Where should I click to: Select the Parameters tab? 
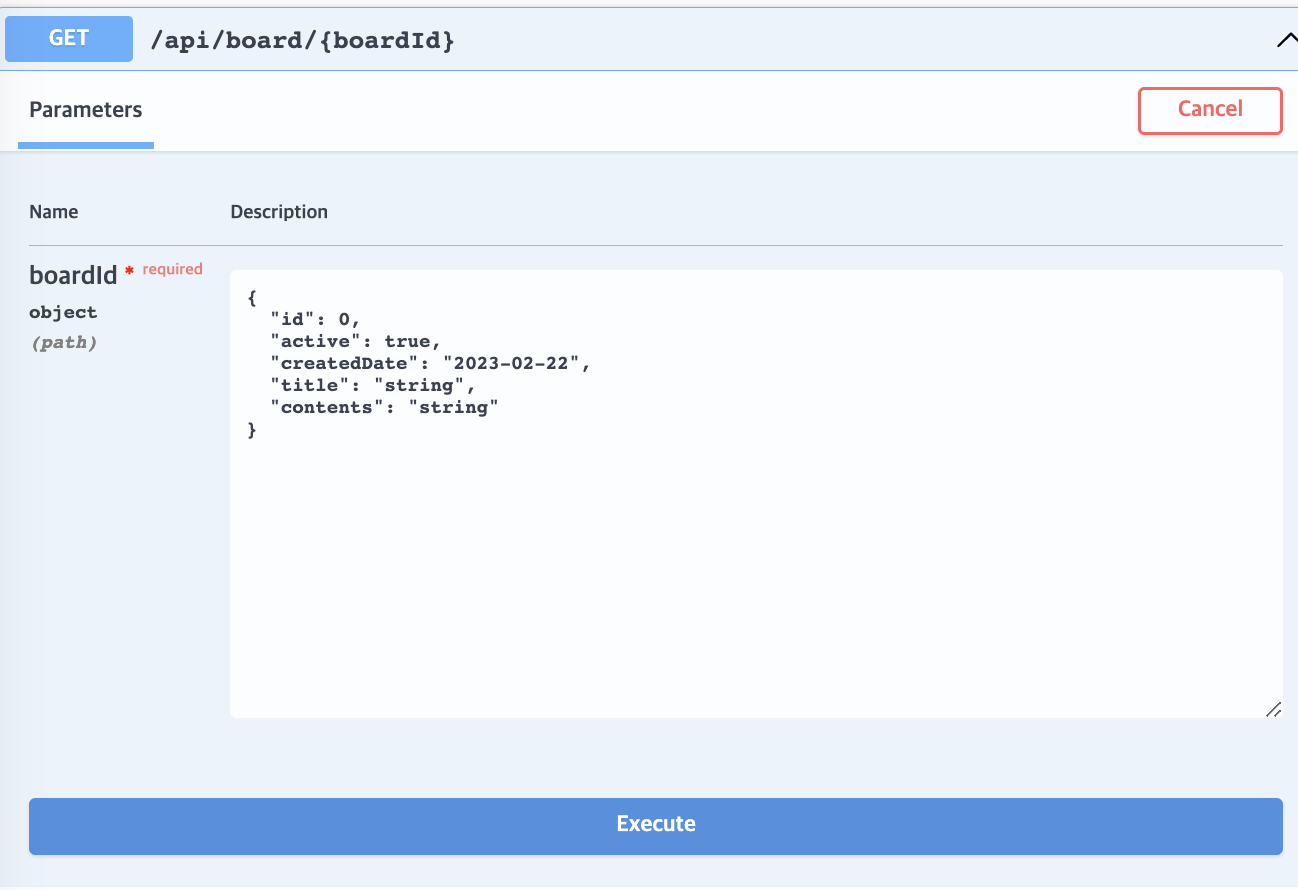[86, 110]
